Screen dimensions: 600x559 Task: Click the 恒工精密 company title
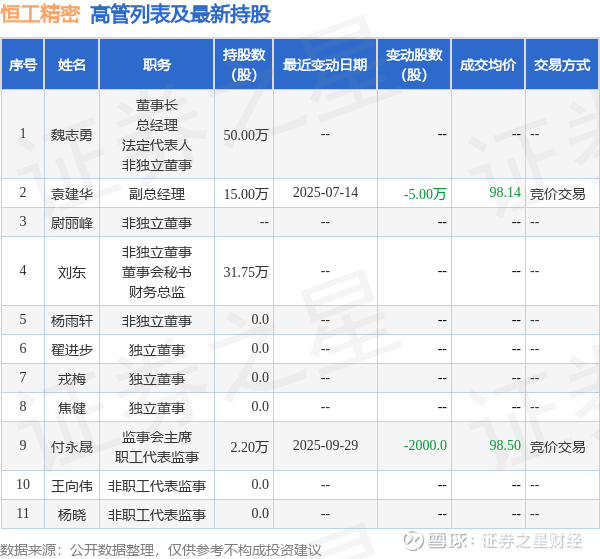point(40,14)
